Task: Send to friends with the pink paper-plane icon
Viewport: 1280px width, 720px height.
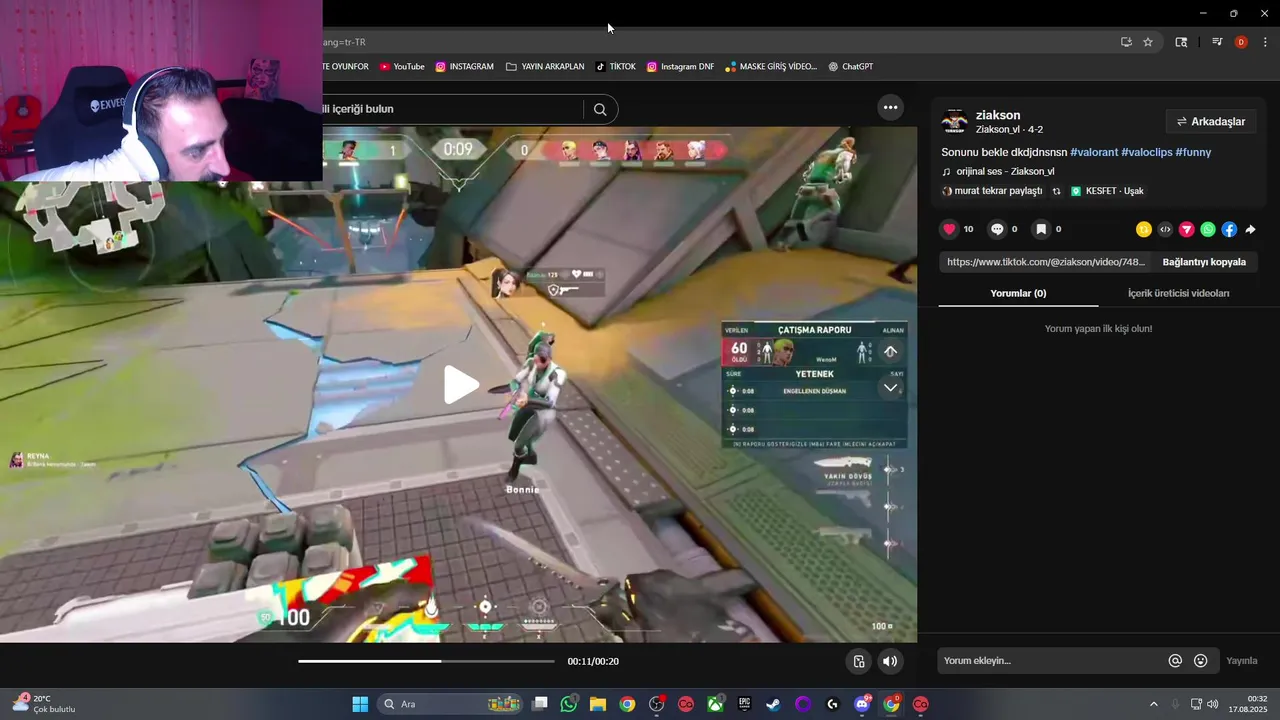Action: coord(1187,229)
